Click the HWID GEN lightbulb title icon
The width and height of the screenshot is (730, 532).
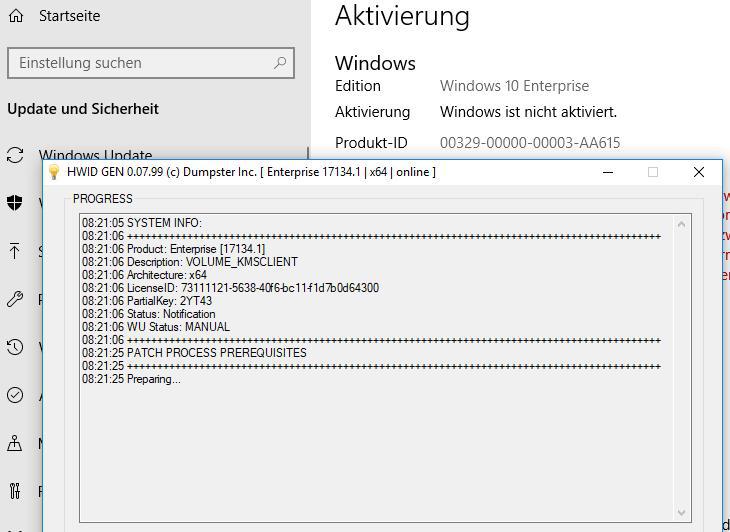pyautogui.click(x=54, y=172)
